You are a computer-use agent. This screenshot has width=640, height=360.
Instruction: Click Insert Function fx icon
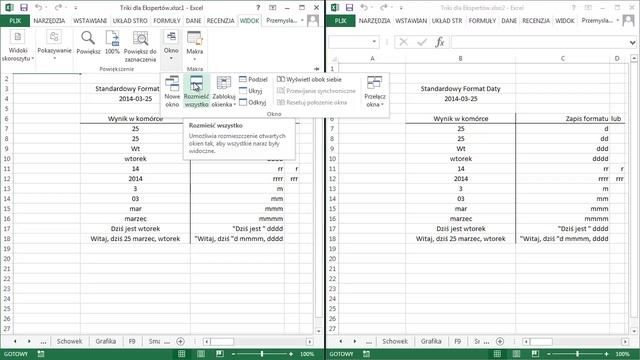coord(440,42)
